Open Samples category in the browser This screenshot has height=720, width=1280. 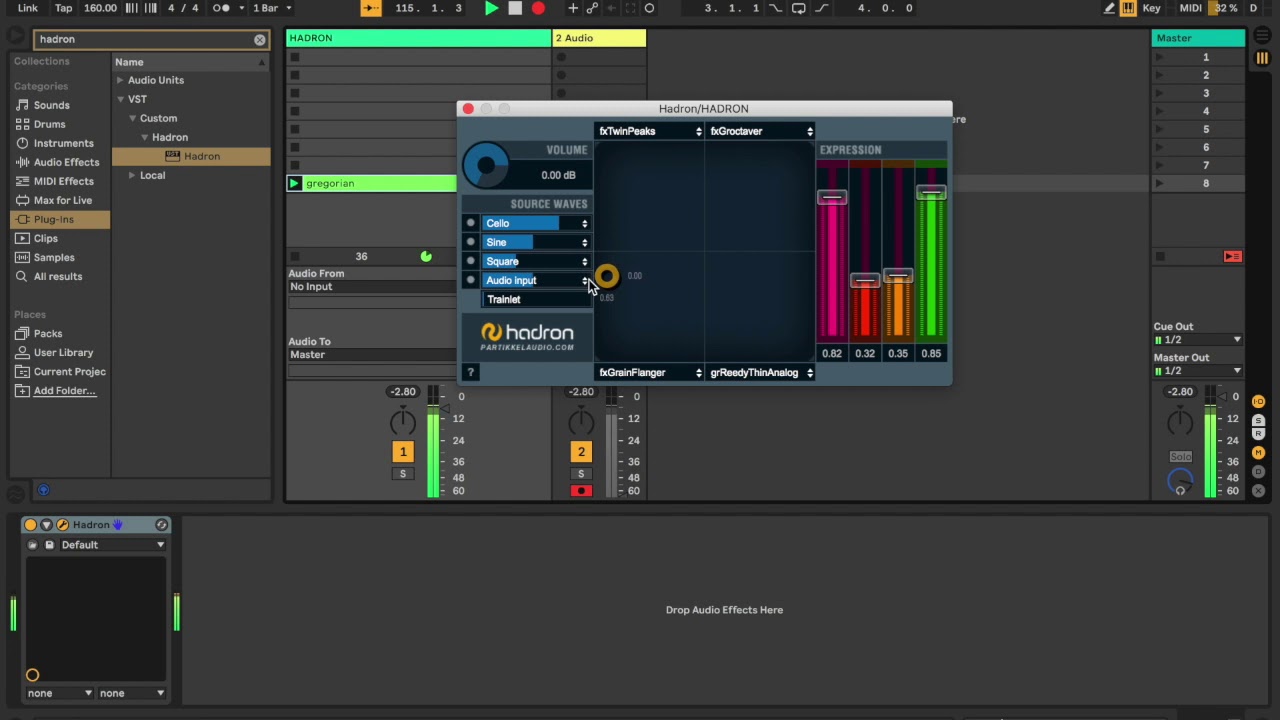pyautogui.click(x=54, y=257)
